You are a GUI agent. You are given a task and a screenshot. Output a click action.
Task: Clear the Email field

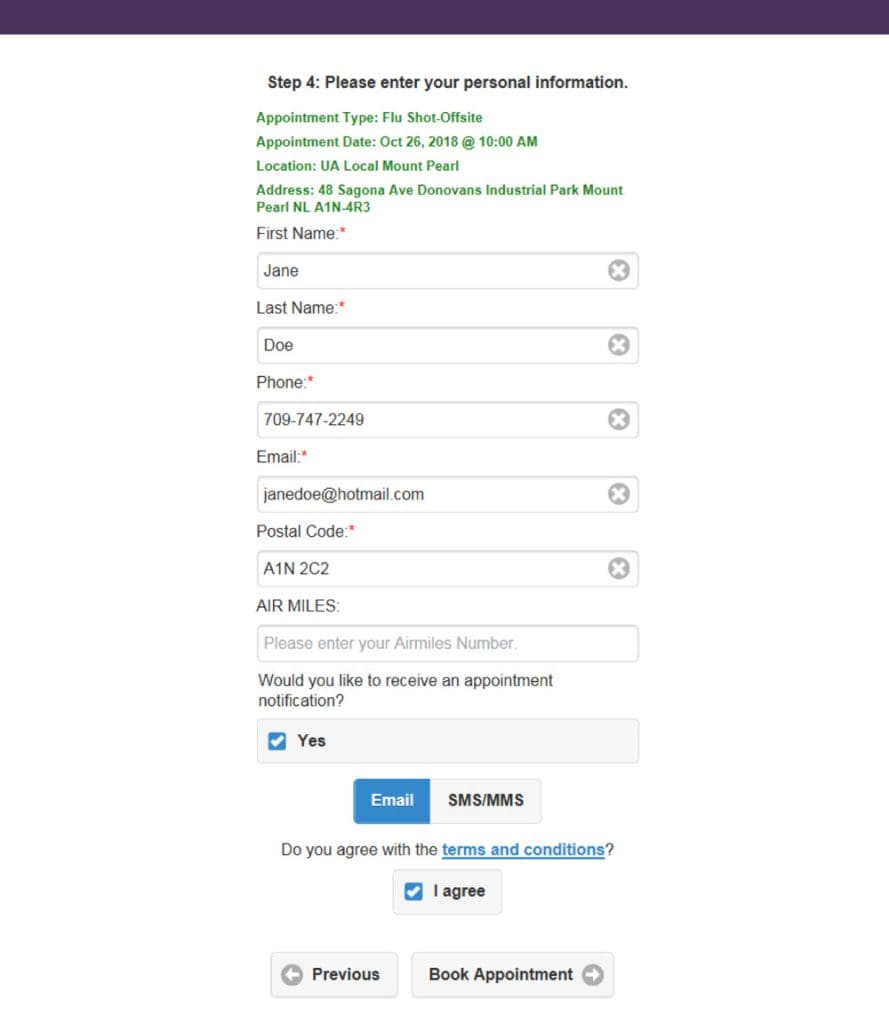619,494
